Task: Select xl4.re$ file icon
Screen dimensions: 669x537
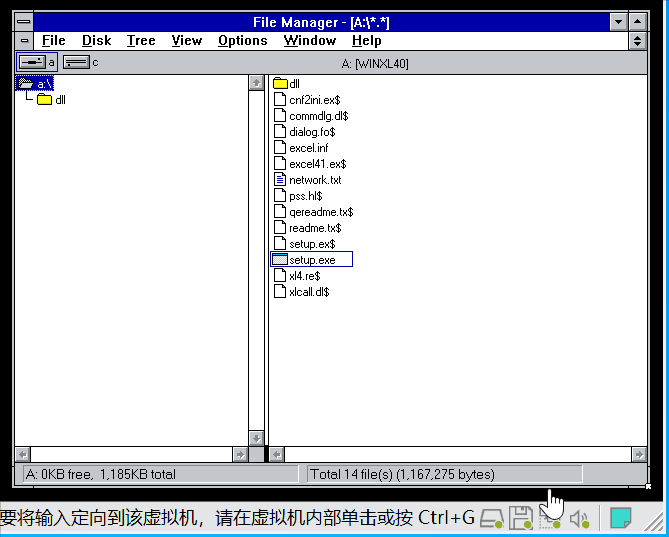Action: [x=280, y=276]
